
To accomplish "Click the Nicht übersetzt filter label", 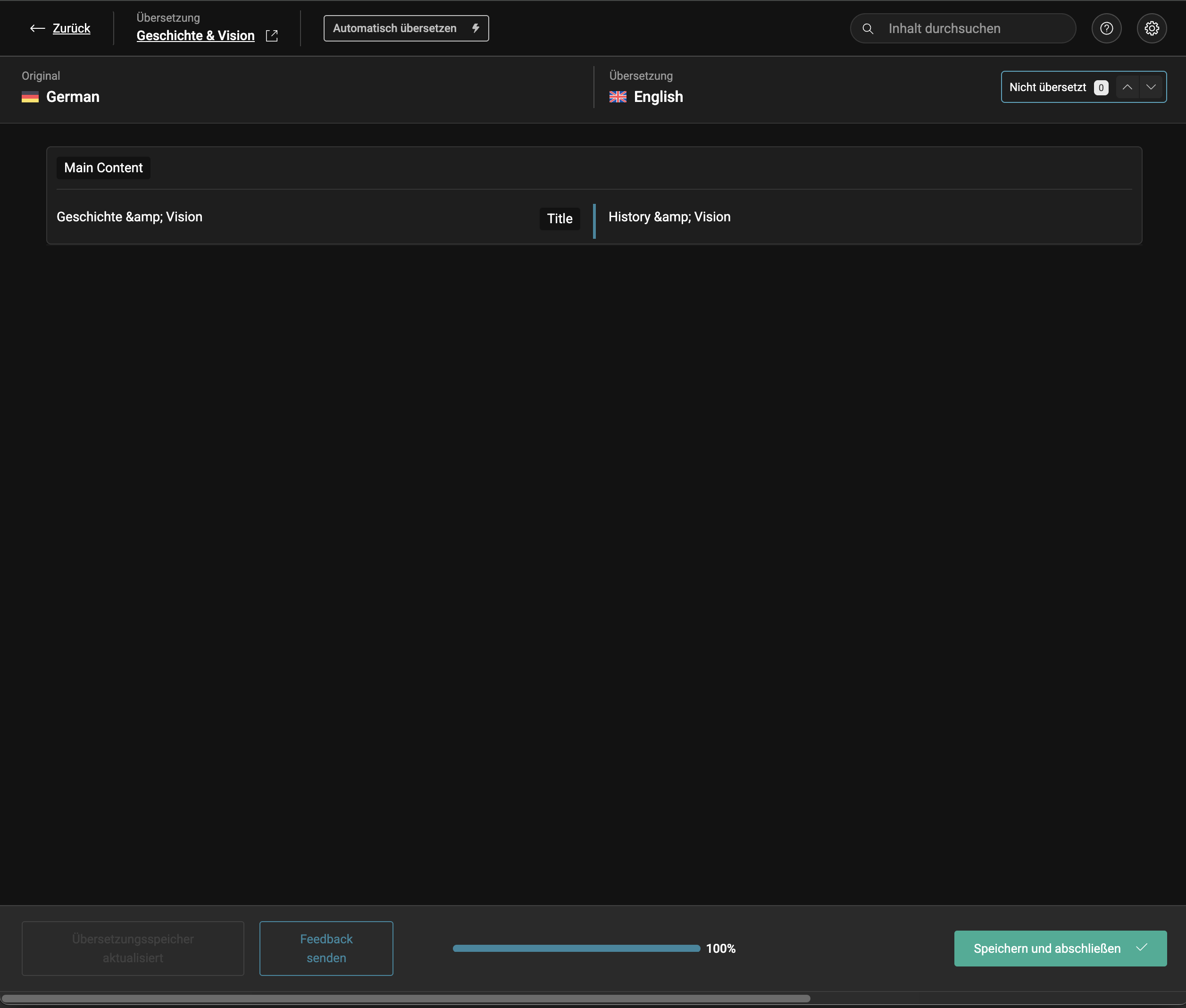I will tap(1047, 87).
